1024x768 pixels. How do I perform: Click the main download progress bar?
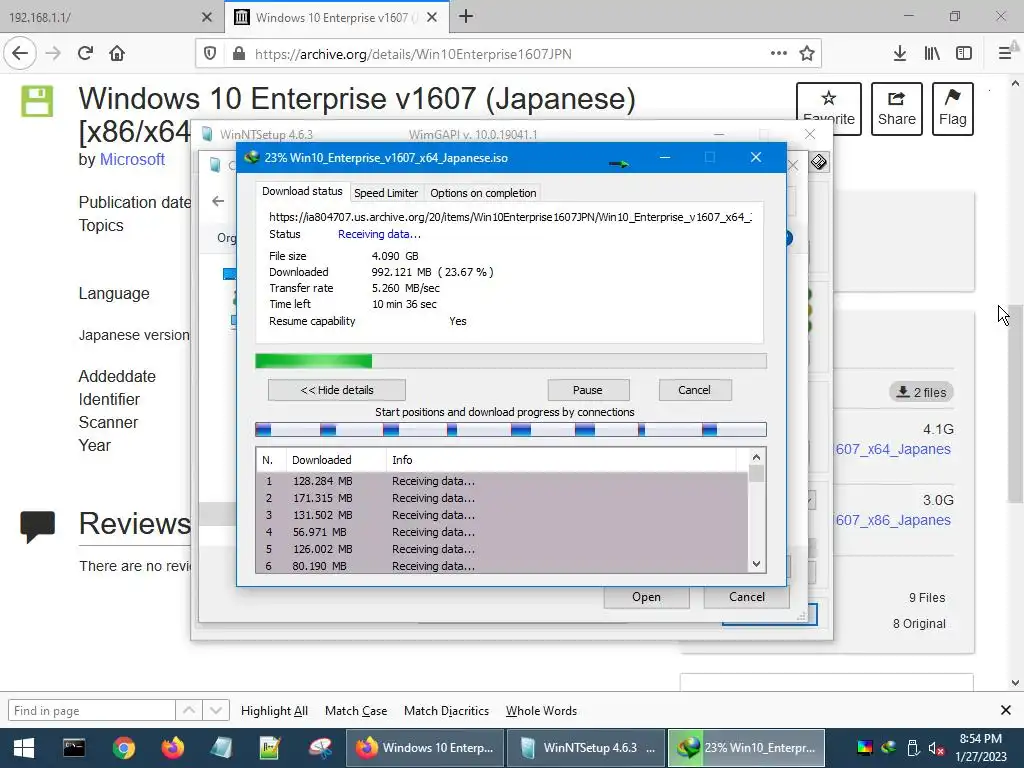tap(511, 361)
